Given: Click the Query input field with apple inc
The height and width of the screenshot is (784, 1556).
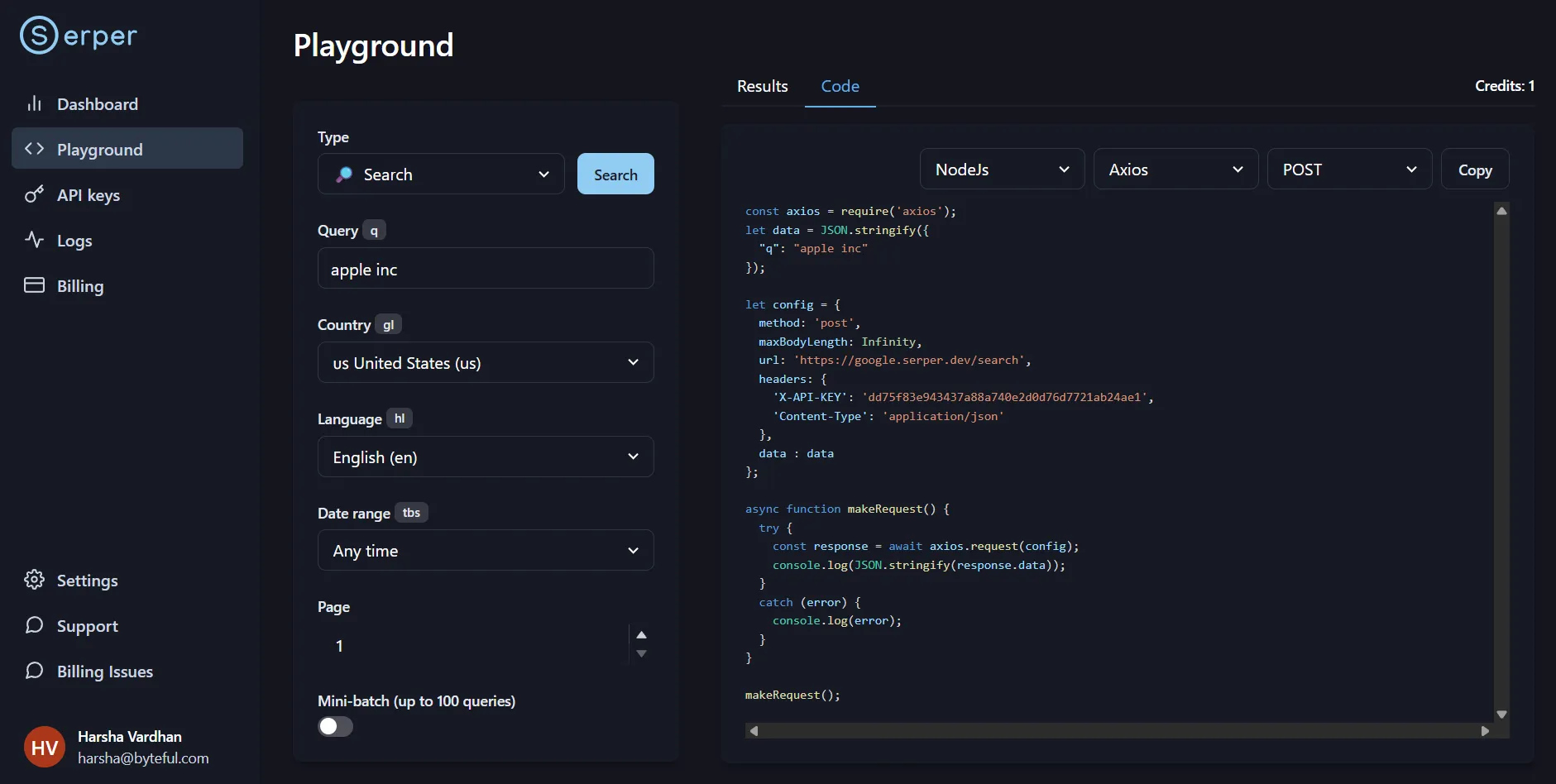Looking at the screenshot, I should click(486, 268).
